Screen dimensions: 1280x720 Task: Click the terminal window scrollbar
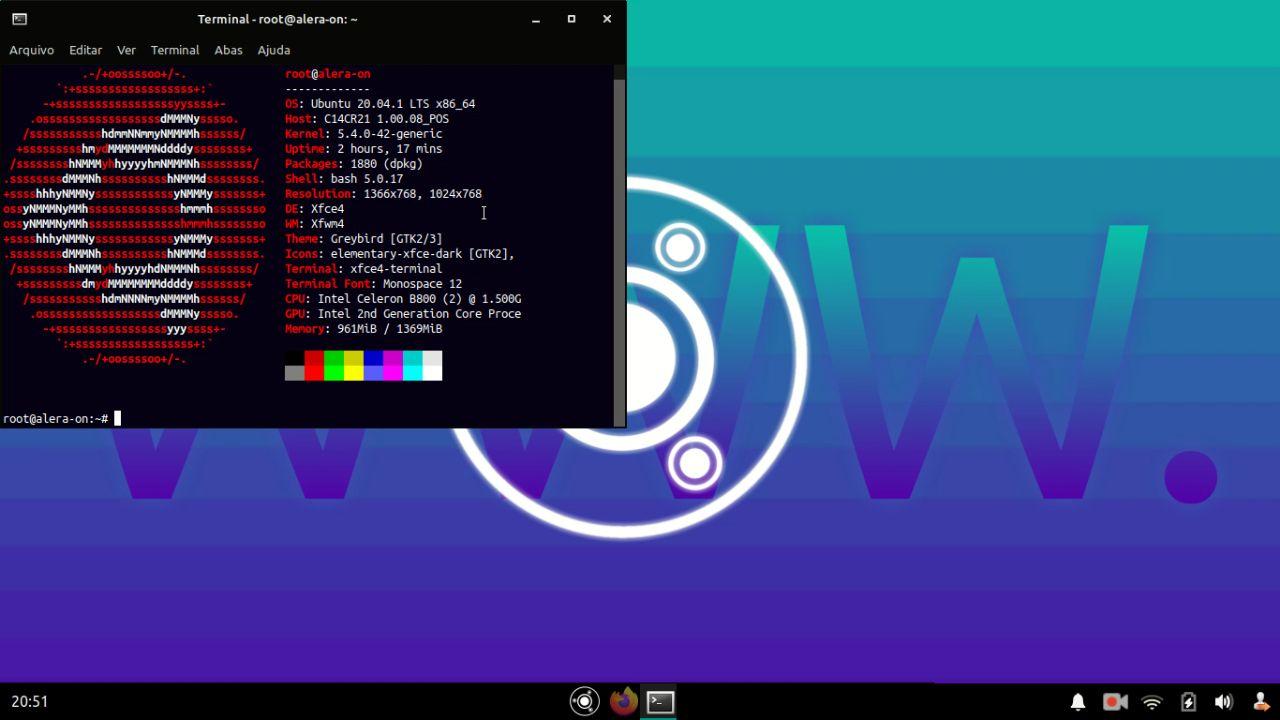(620, 240)
